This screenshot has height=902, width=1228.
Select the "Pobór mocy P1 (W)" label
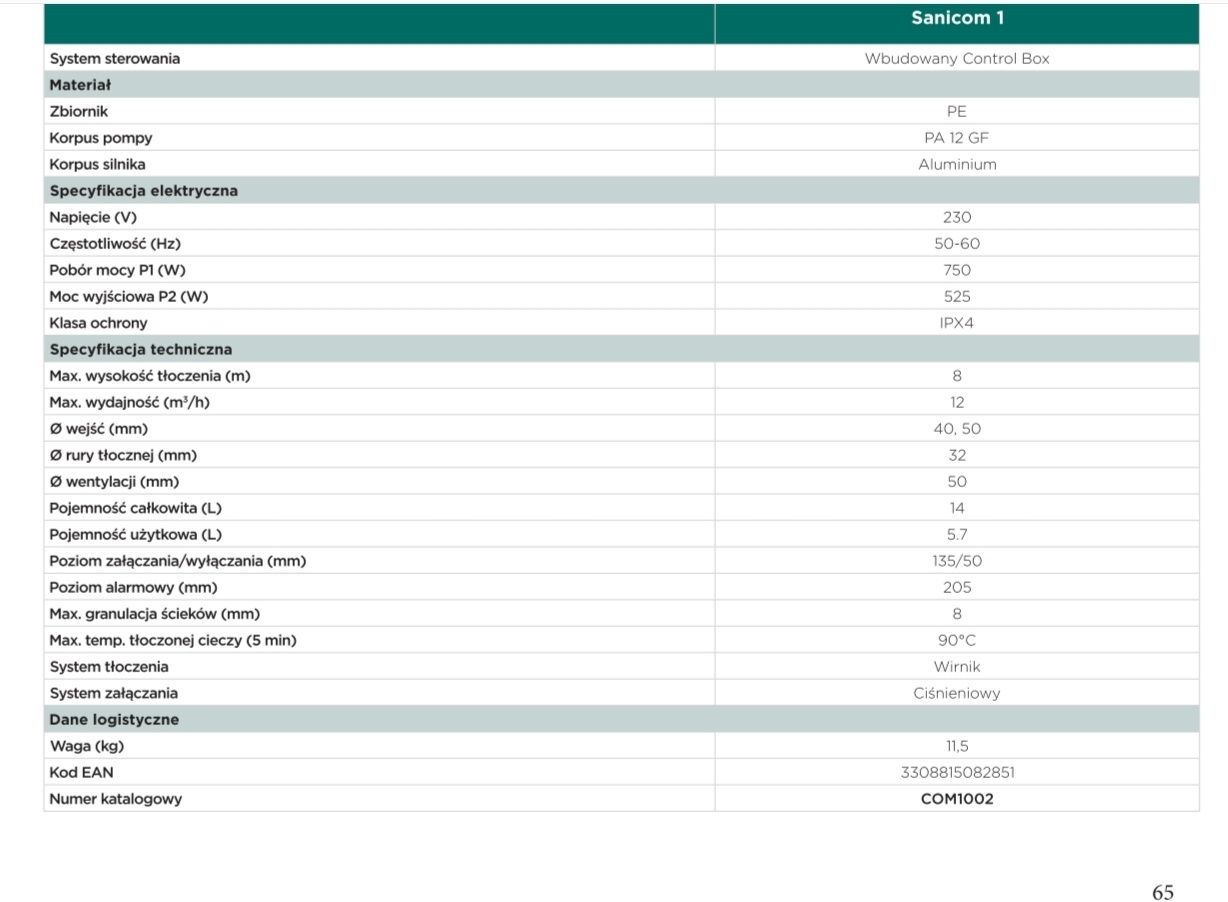(118, 270)
